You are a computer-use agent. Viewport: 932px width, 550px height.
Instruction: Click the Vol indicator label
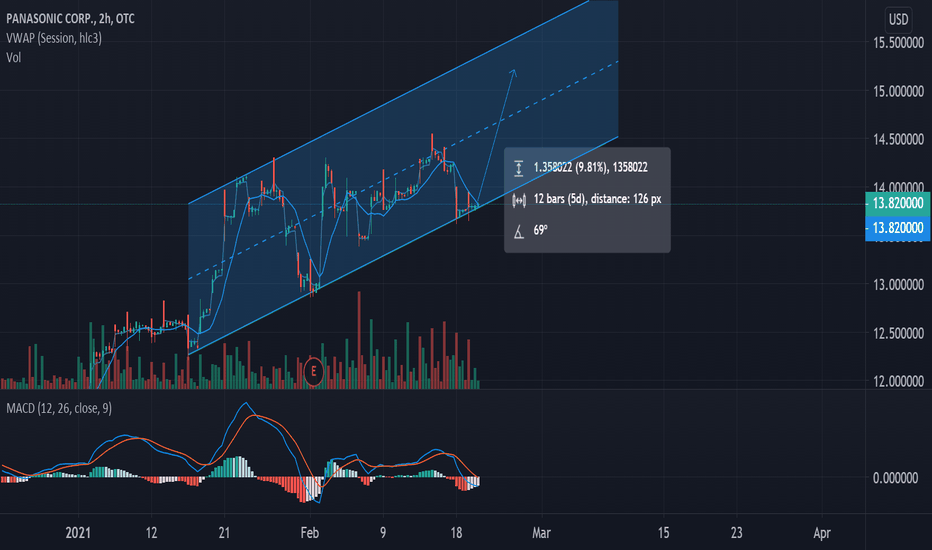[14, 57]
